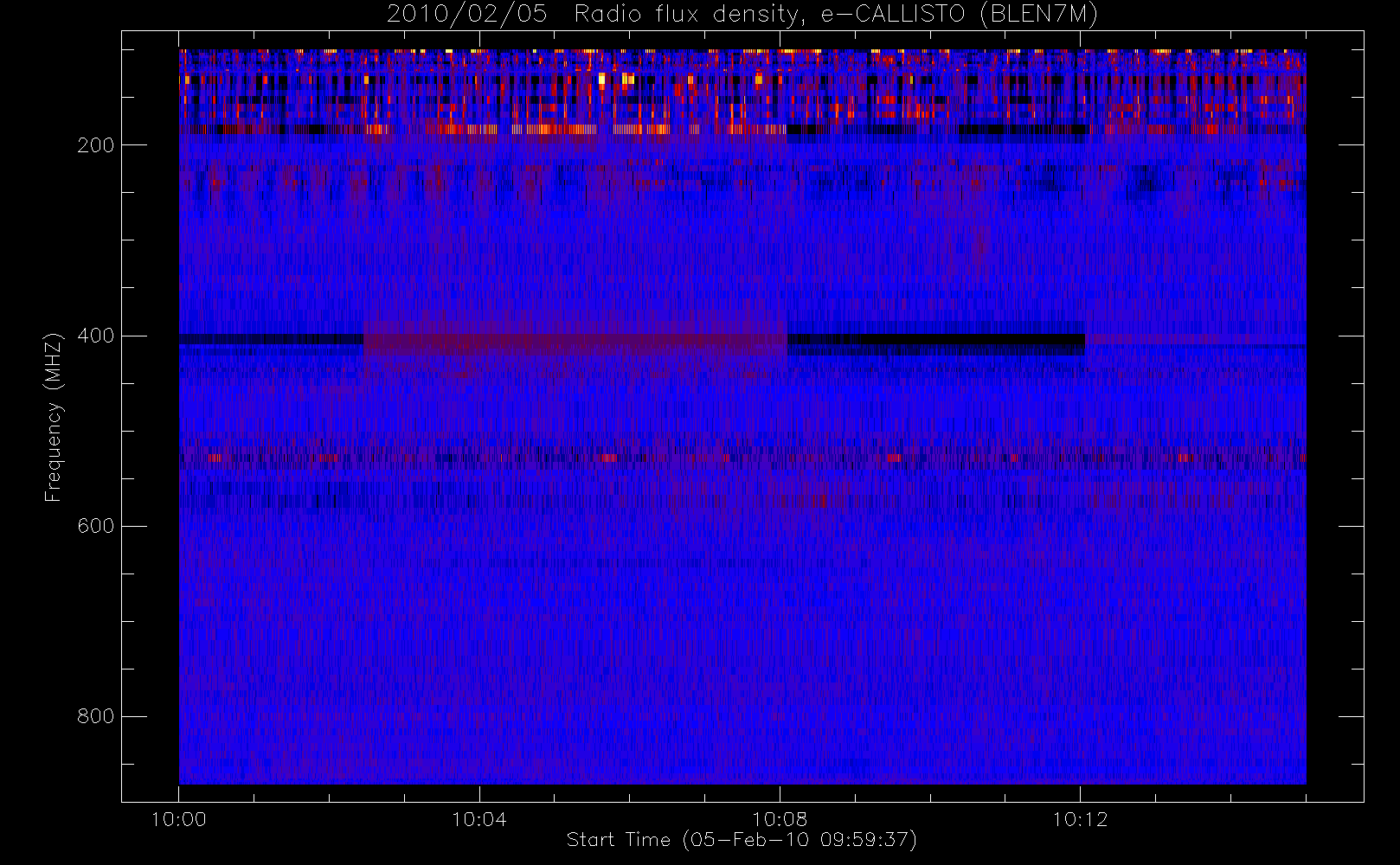Click the 10:04 time tick label
Viewport: 1400px width, 865px height.
(478, 819)
